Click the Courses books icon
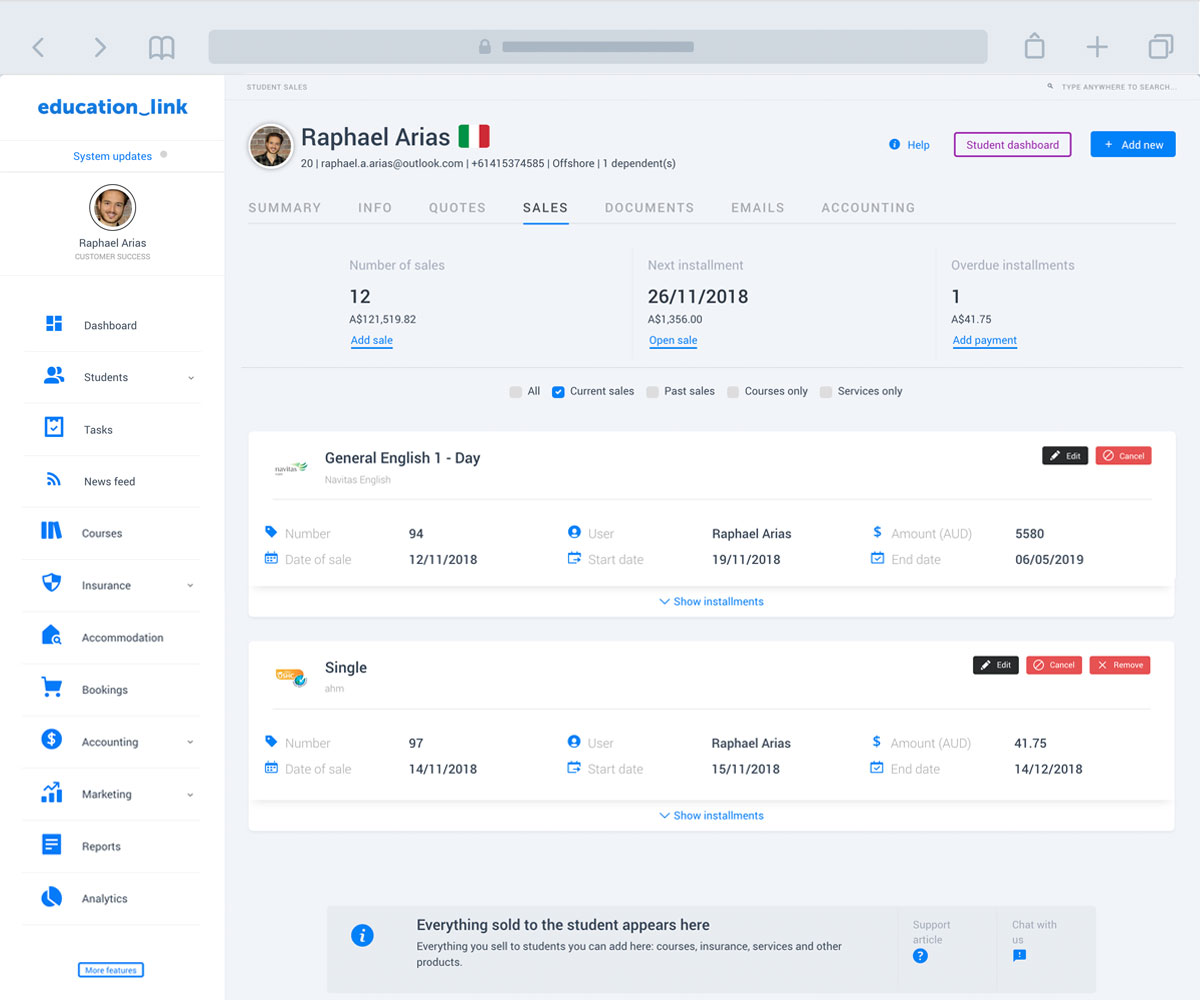 52,532
